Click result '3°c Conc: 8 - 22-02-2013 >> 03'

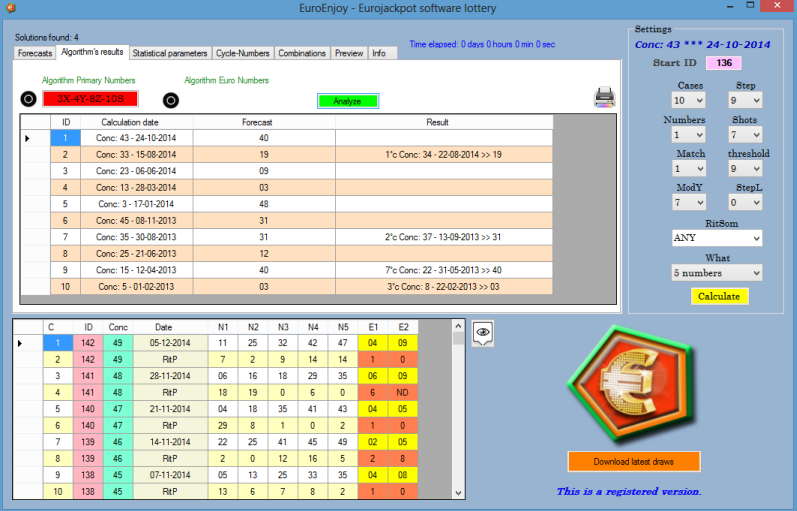tap(444, 287)
